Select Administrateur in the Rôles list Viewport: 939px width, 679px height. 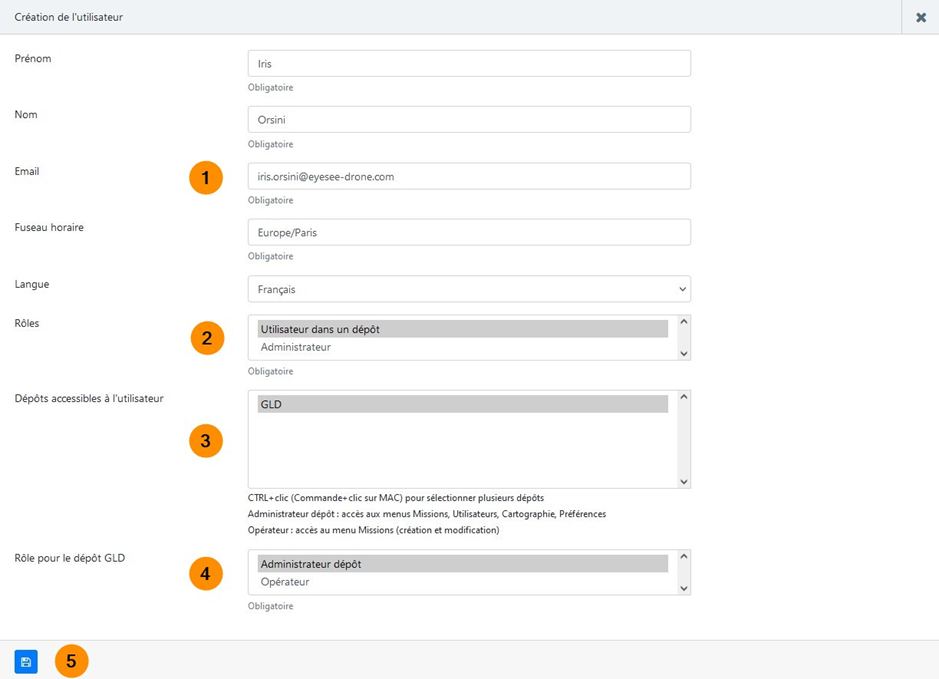tap(462, 347)
